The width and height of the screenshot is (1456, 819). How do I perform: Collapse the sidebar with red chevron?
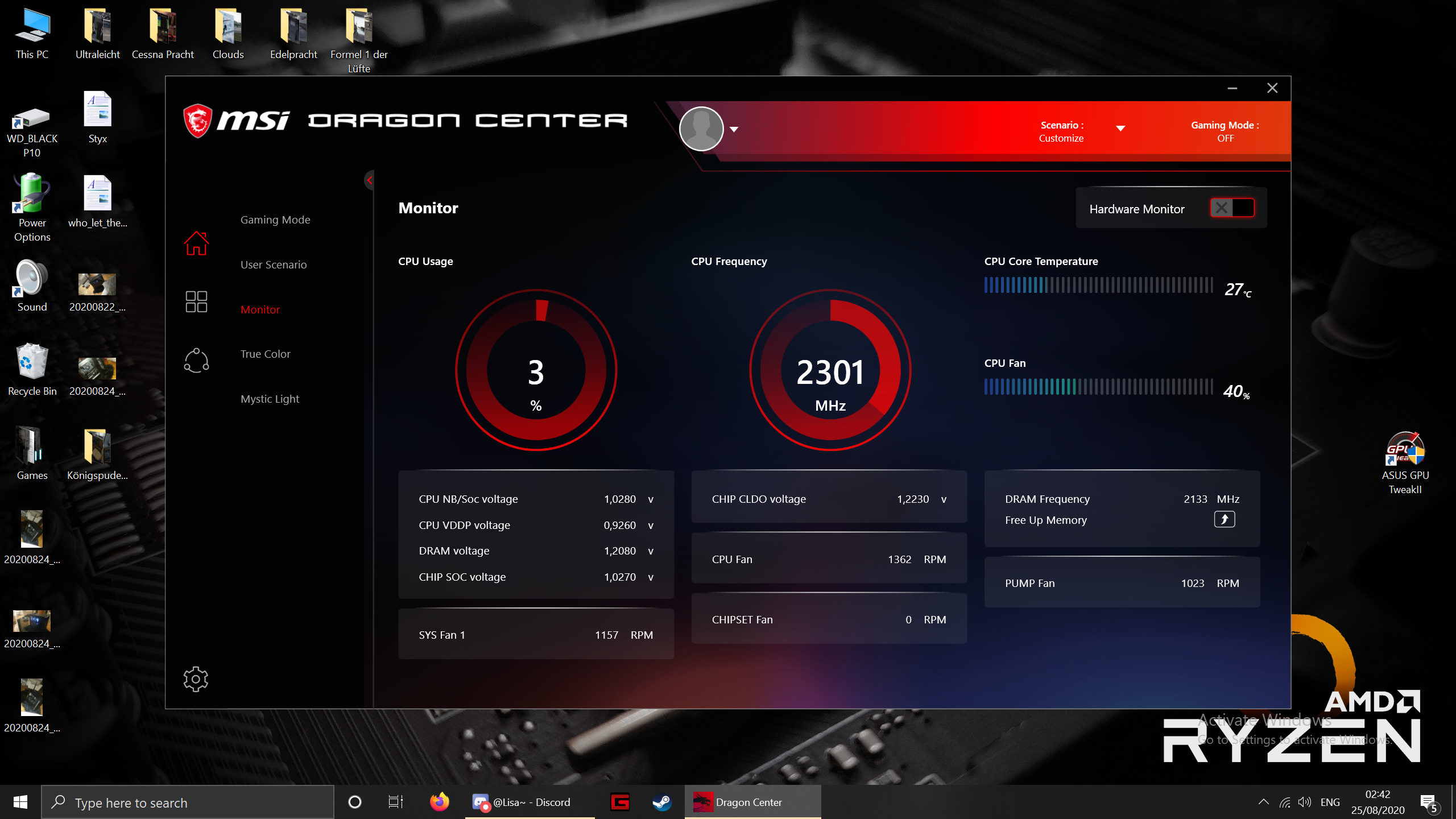pyautogui.click(x=369, y=180)
